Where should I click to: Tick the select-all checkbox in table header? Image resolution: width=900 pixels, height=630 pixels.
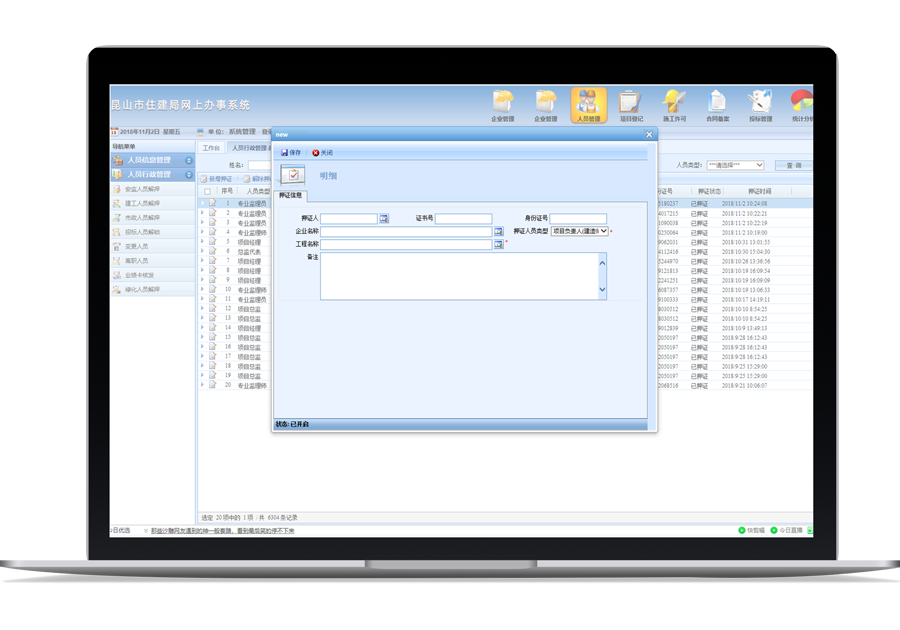[208, 191]
